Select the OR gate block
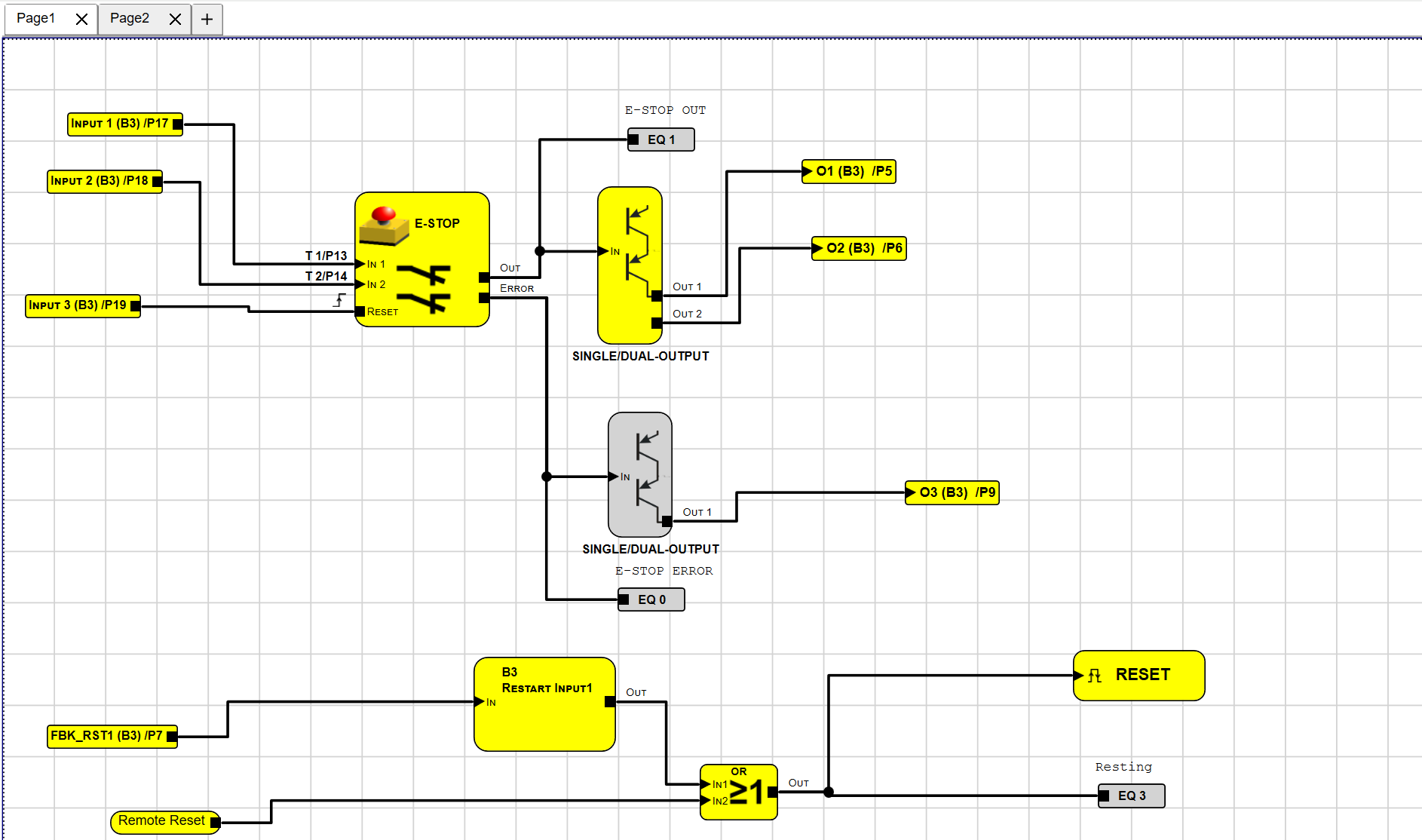The image size is (1422, 840). (738, 792)
